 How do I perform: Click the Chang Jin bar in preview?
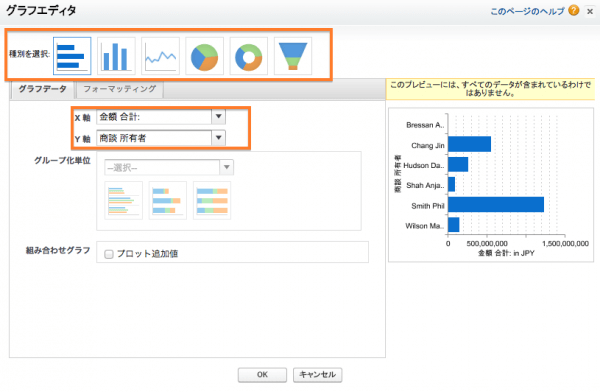pyautogui.click(x=470, y=144)
